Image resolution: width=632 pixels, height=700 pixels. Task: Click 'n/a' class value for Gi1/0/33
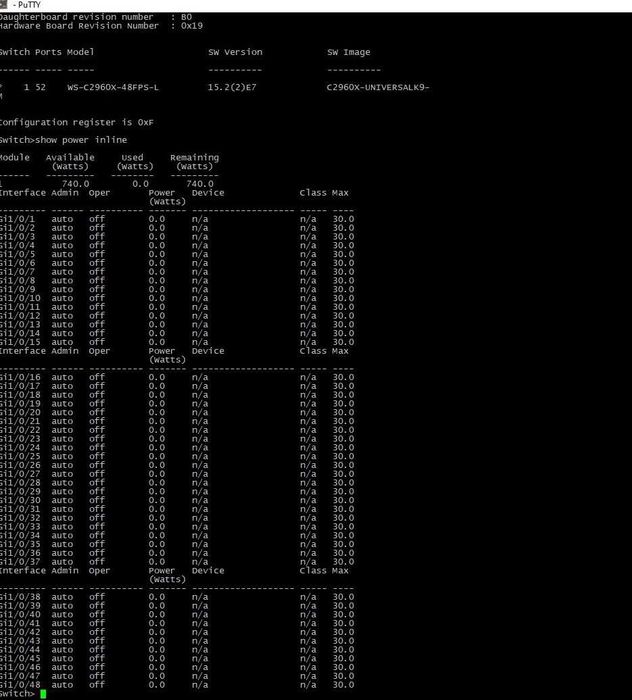pos(308,527)
